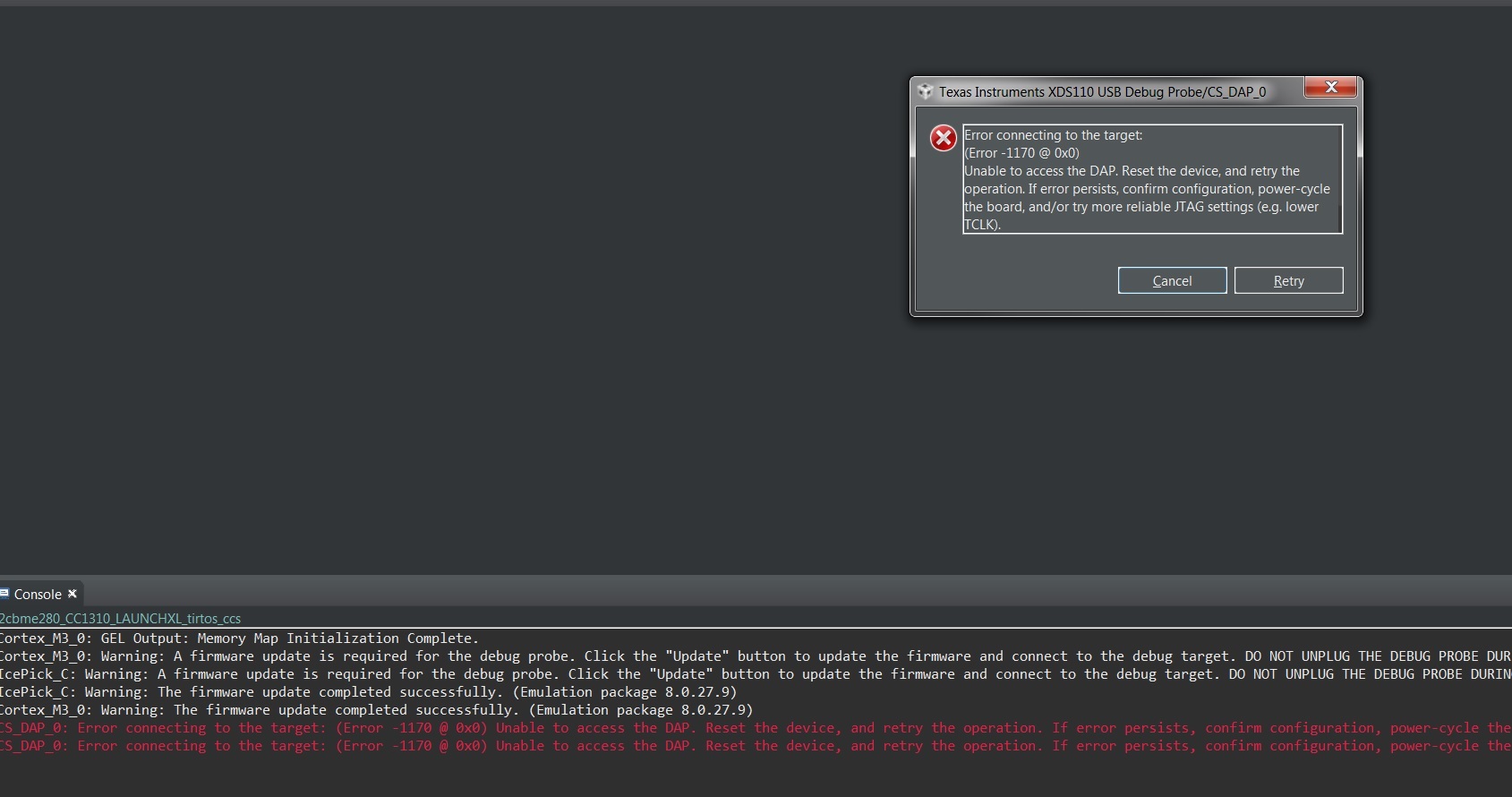Click the '(Error -1170 @ 0x0)' dialog line
The width and height of the screenshot is (1512, 797).
point(1021,153)
